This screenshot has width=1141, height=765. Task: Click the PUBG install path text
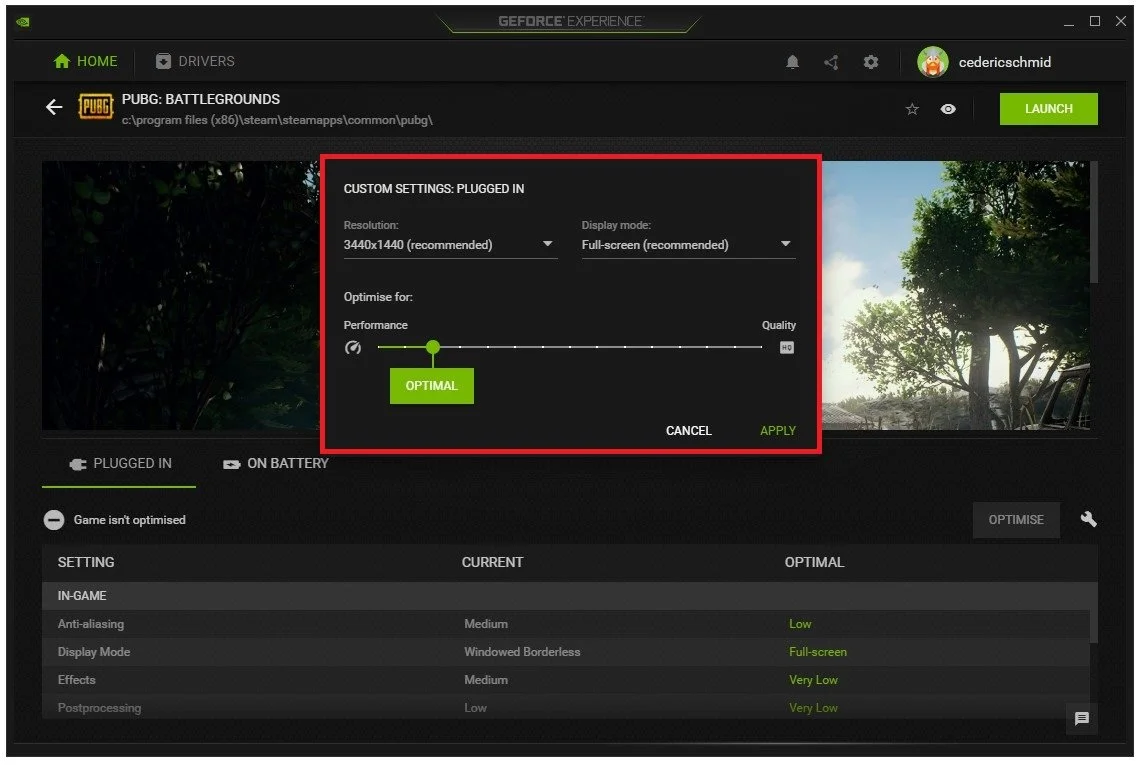click(x=277, y=120)
